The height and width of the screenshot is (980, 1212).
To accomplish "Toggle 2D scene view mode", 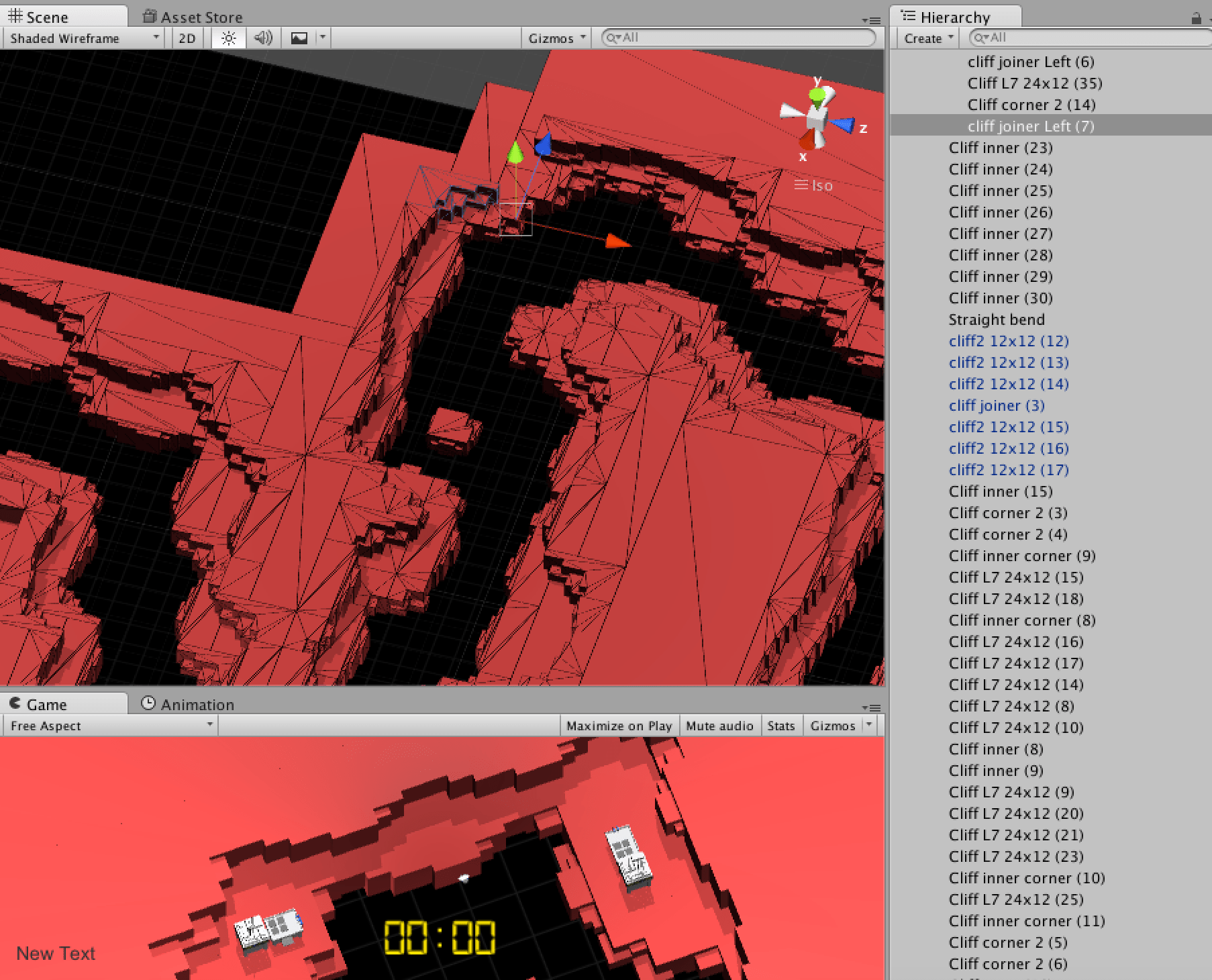I will point(187,38).
